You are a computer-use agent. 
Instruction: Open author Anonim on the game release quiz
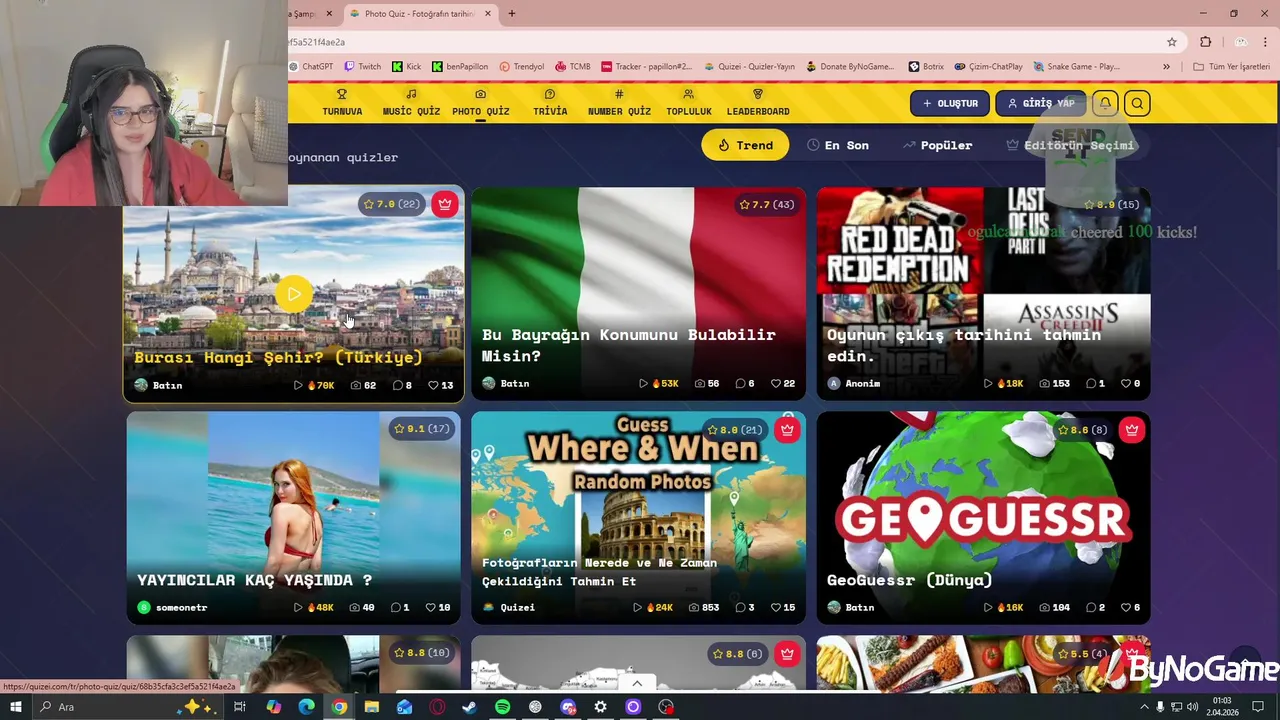[x=853, y=384]
